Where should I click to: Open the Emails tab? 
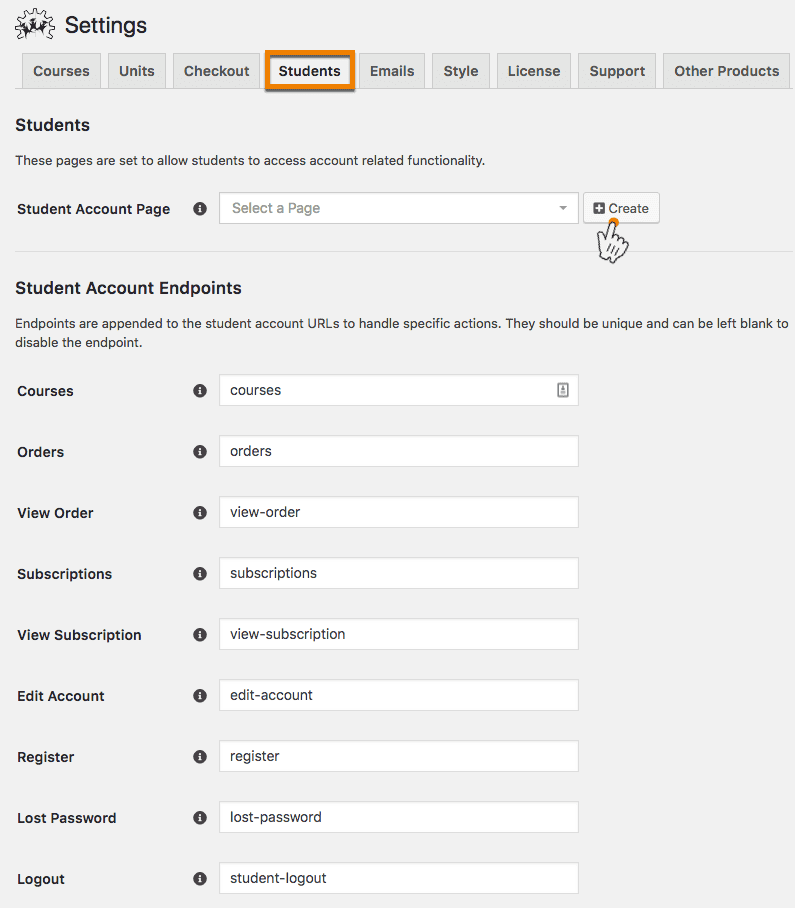392,71
